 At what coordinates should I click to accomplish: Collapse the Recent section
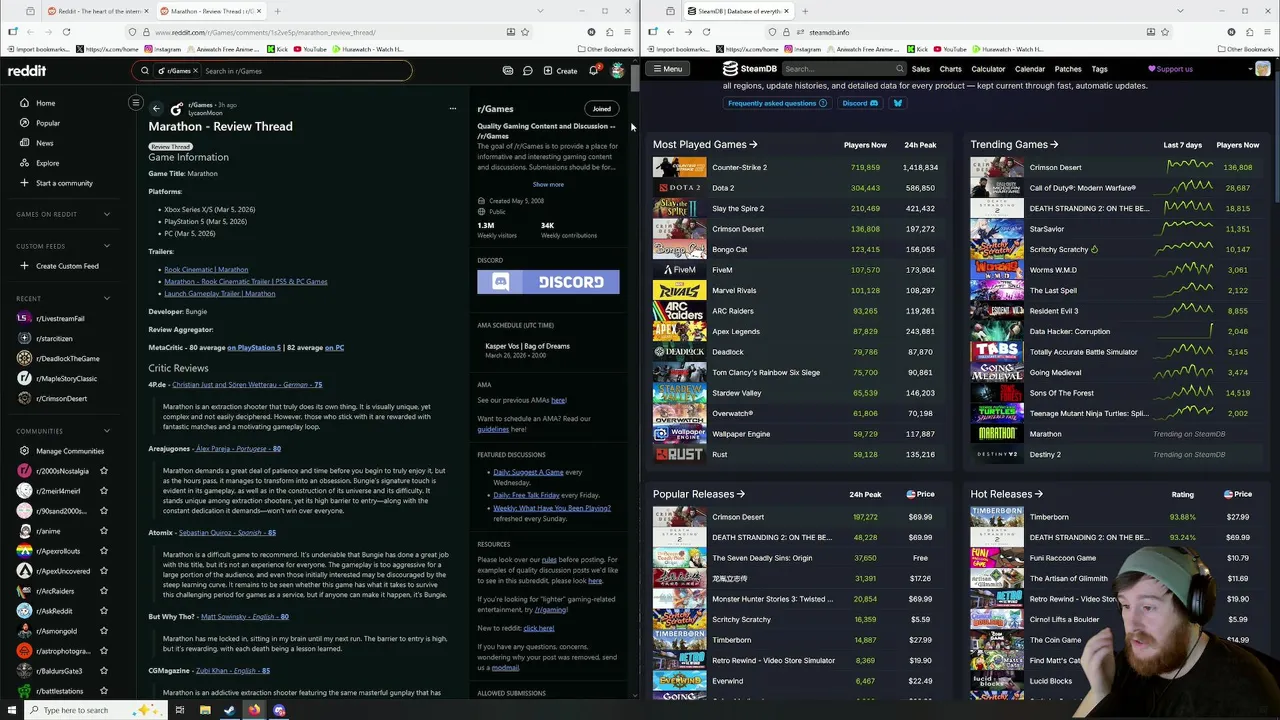pyautogui.click(x=107, y=298)
